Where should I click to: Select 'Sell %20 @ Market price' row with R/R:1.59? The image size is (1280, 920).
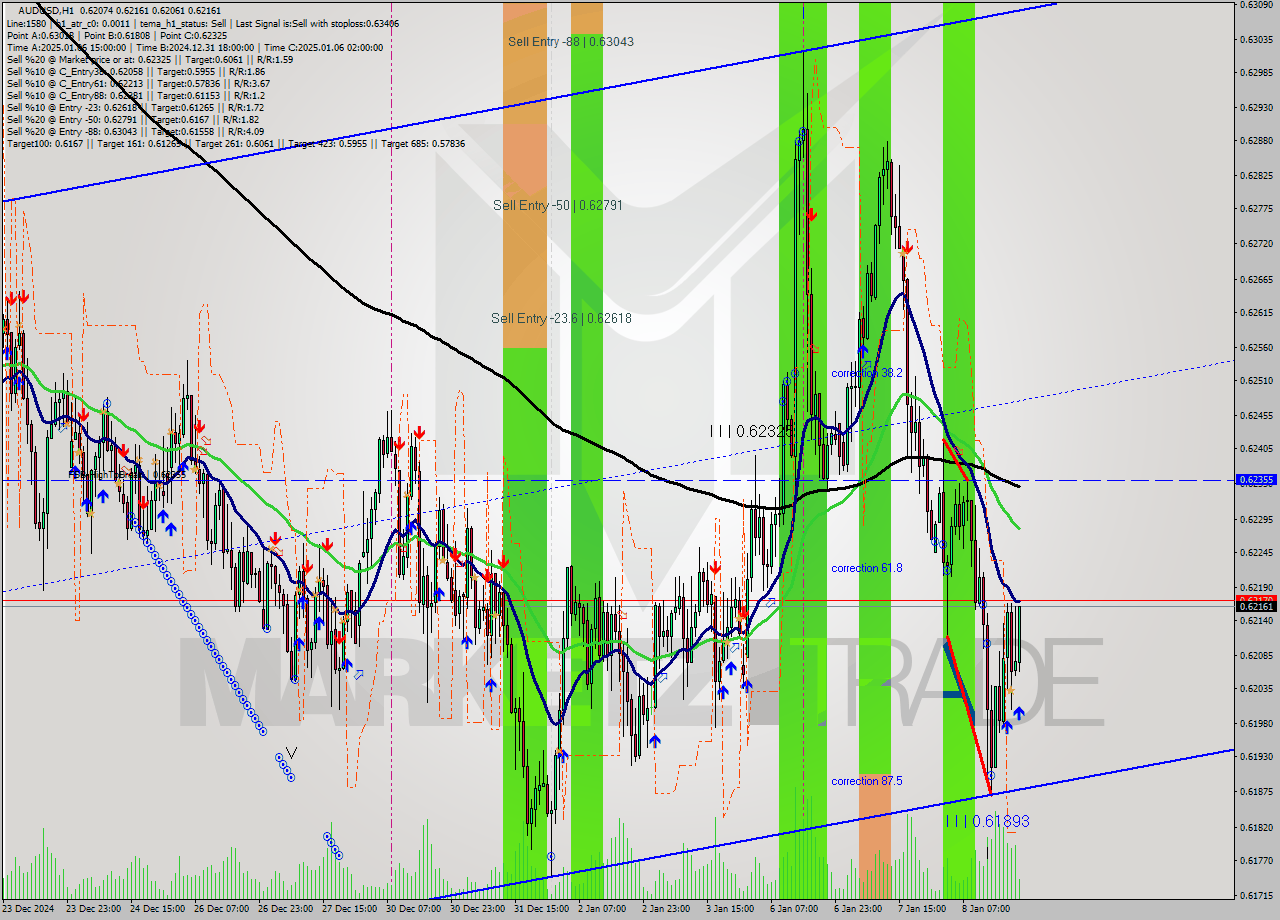point(150,60)
